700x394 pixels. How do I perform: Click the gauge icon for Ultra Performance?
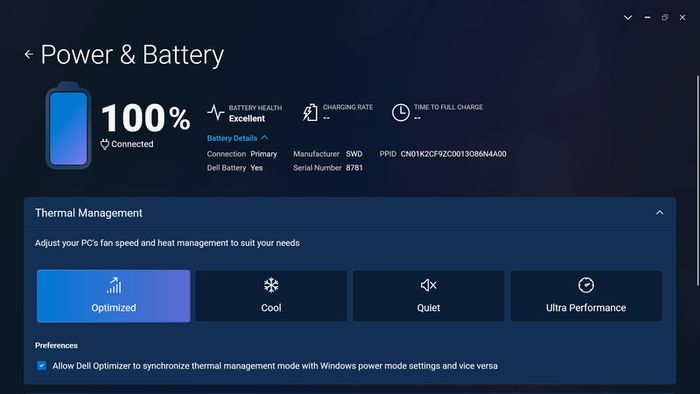tap(586, 285)
